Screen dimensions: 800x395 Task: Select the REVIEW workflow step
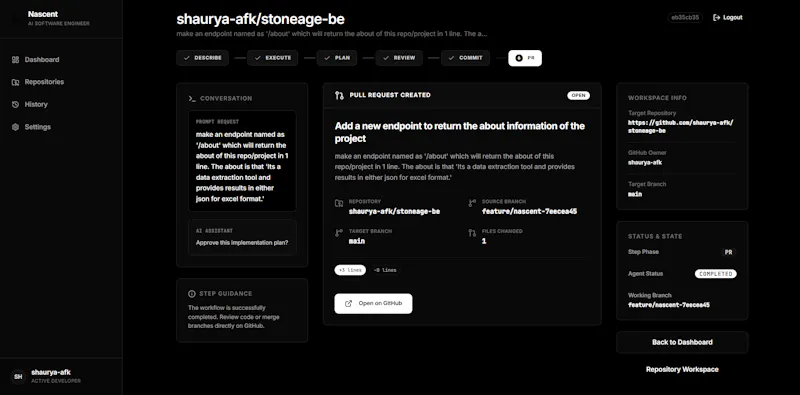click(399, 58)
